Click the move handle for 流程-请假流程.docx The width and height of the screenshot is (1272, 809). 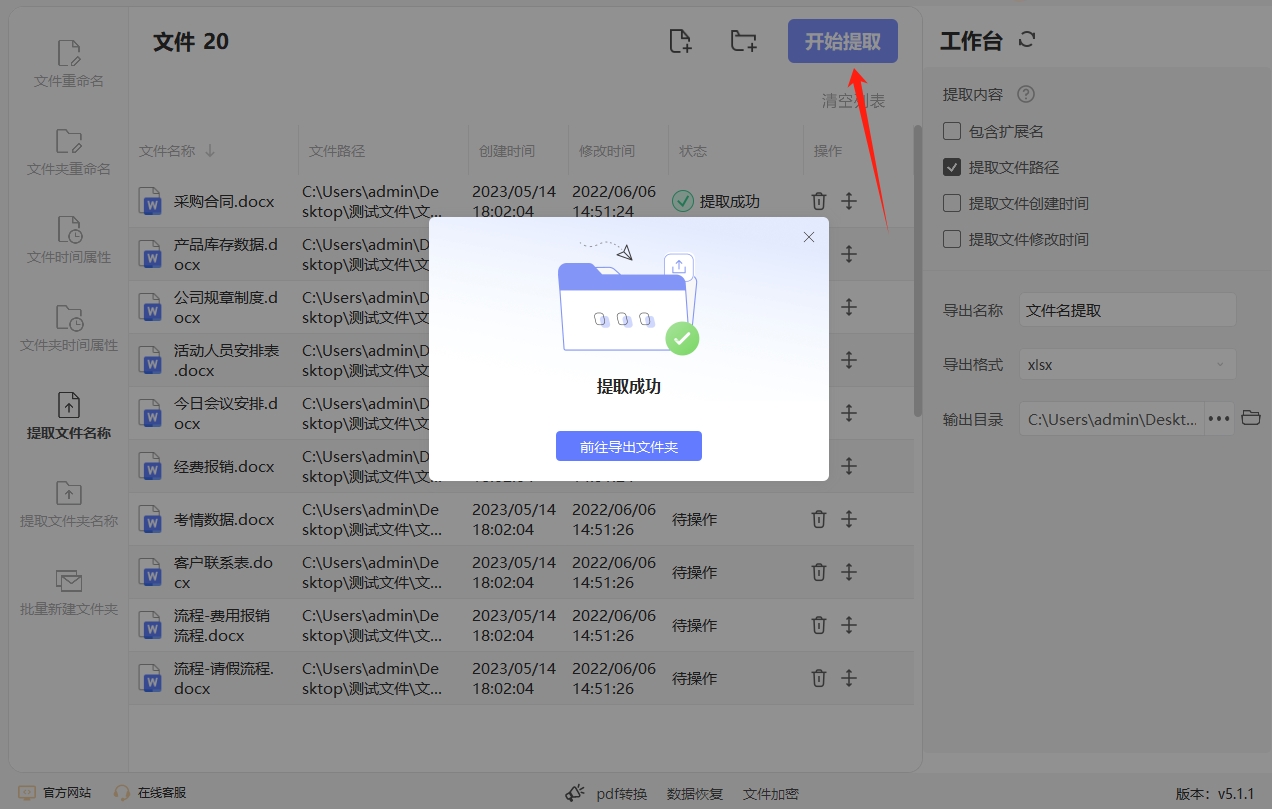(849, 678)
